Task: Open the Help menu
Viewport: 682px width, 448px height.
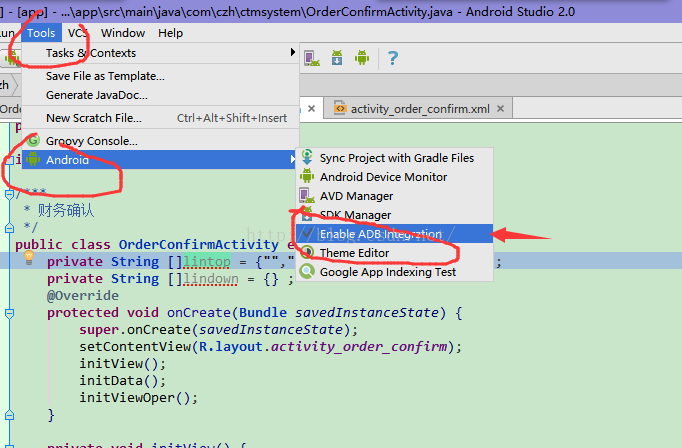Action: point(170,33)
